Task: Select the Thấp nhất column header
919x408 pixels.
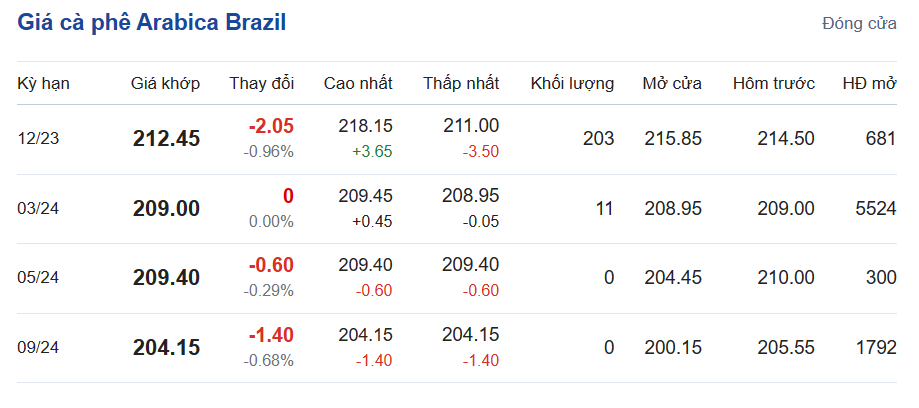Action: [460, 84]
